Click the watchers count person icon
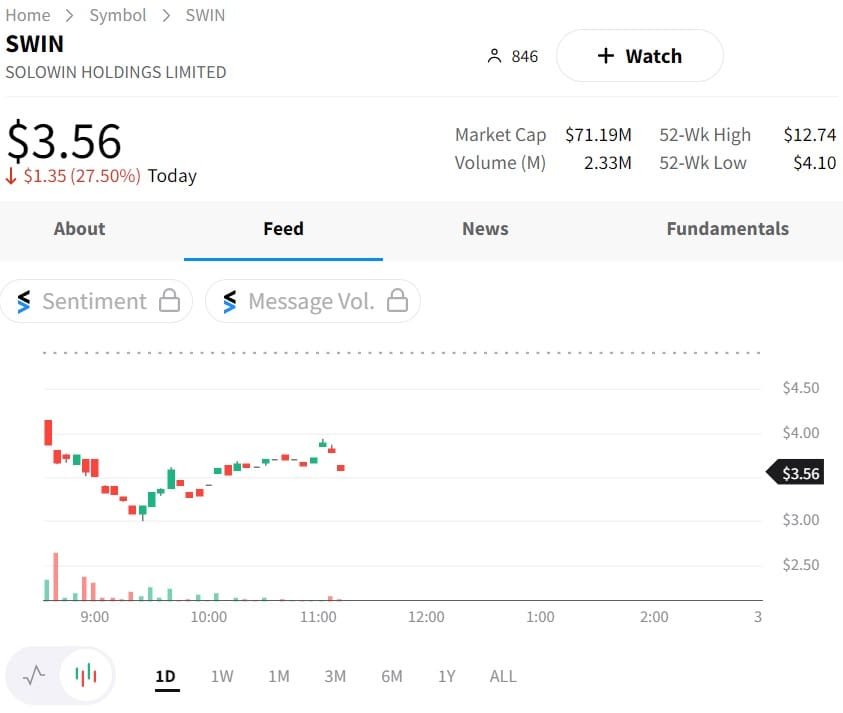This screenshot has width=843, height=713. 494,56
